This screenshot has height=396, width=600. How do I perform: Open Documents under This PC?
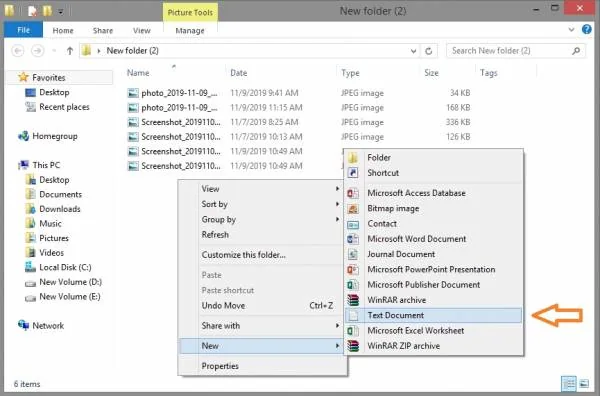(x=60, y=194)
